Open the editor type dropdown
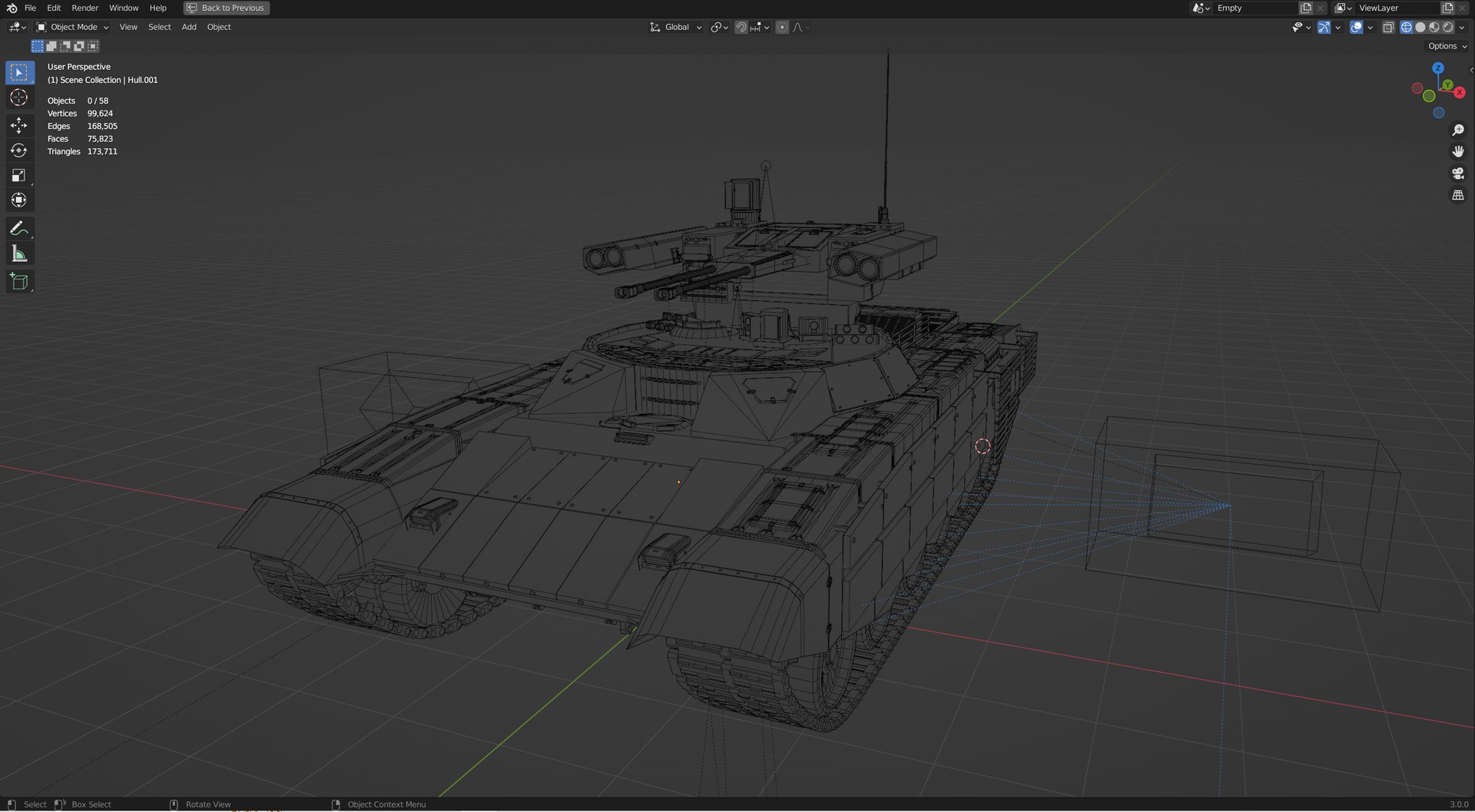The image size is (1475, 812). point(17,27)
